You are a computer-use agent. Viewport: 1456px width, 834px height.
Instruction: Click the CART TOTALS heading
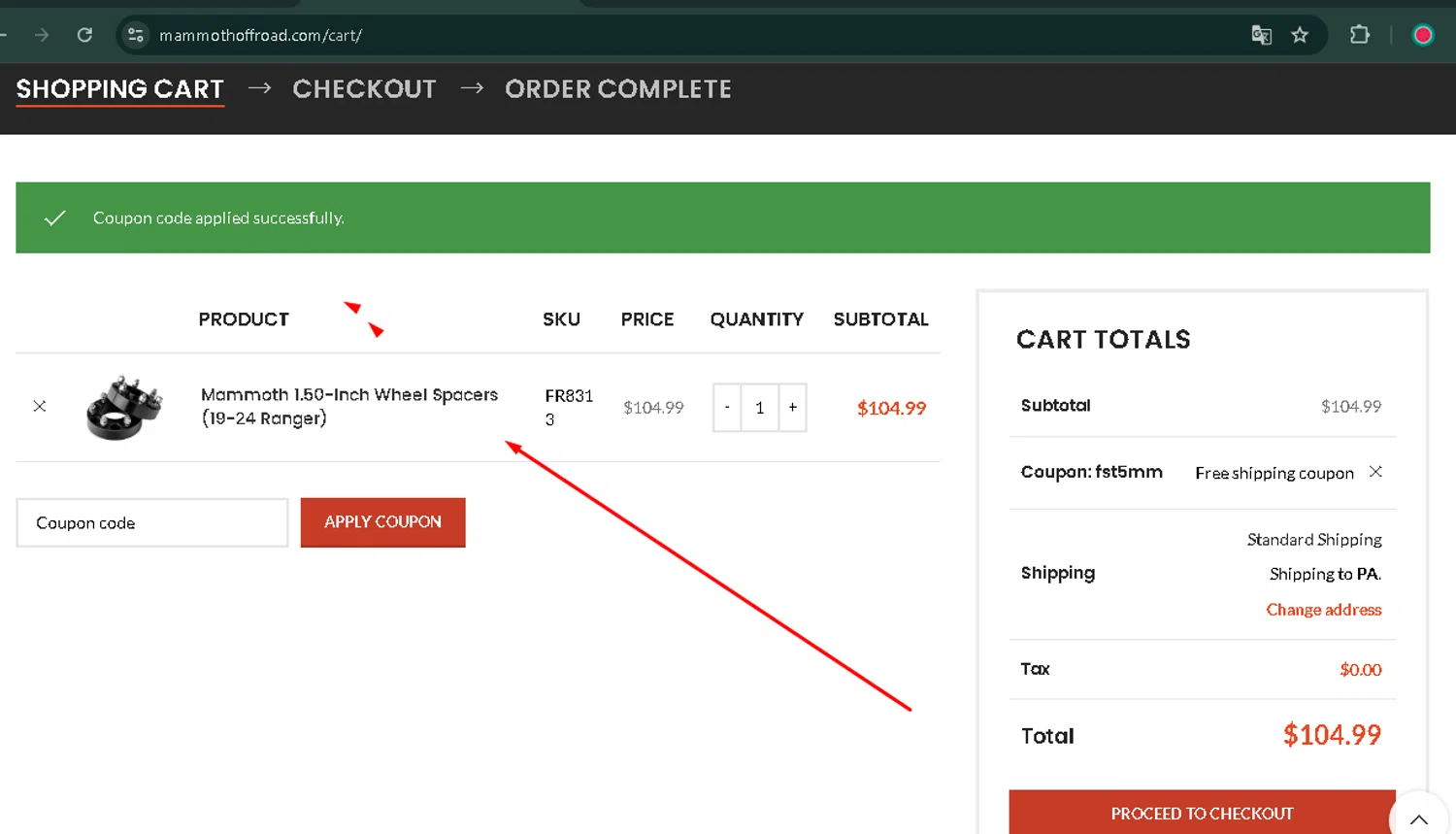1104,339
